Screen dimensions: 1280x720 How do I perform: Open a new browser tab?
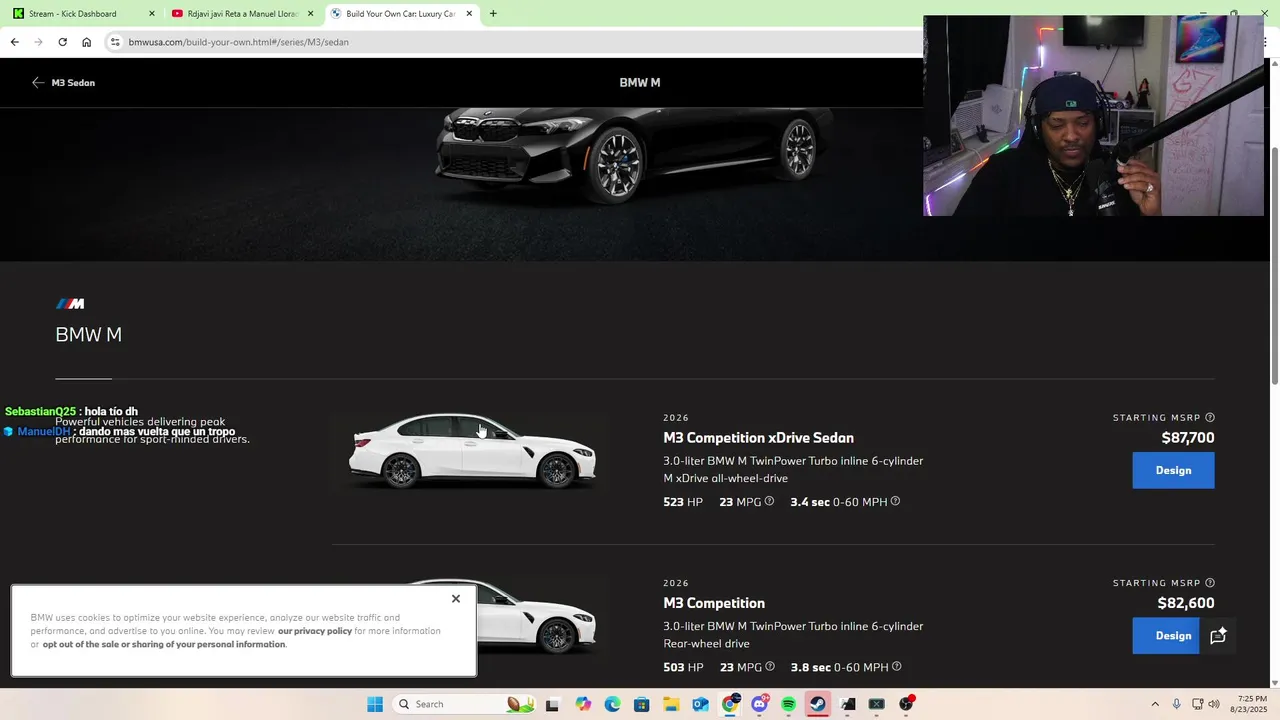(493, 14)
